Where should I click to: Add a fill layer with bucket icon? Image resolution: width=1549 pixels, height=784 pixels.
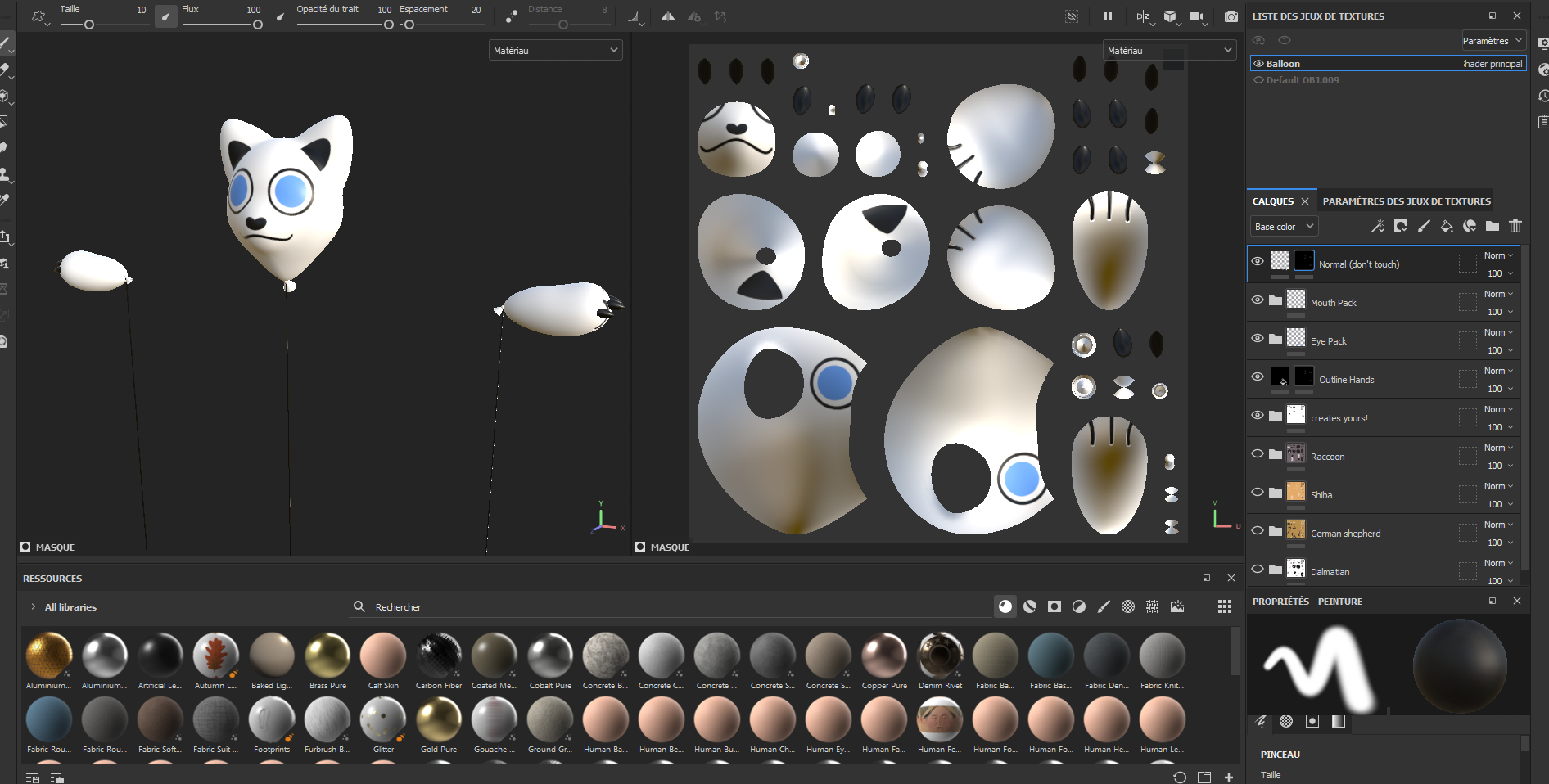pyautogui.click(x=1447, y=226)
